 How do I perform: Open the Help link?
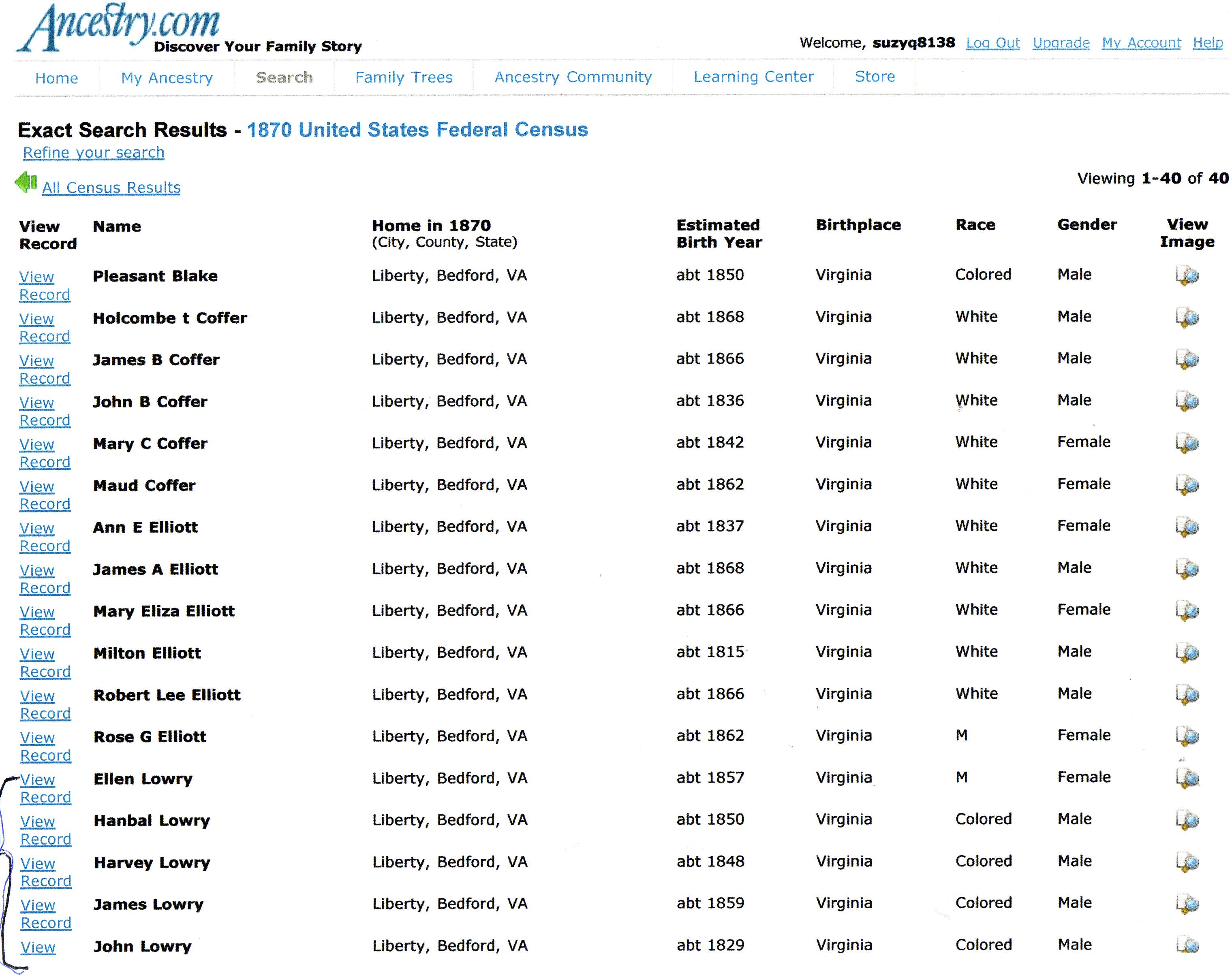(x=1208, y=43)
